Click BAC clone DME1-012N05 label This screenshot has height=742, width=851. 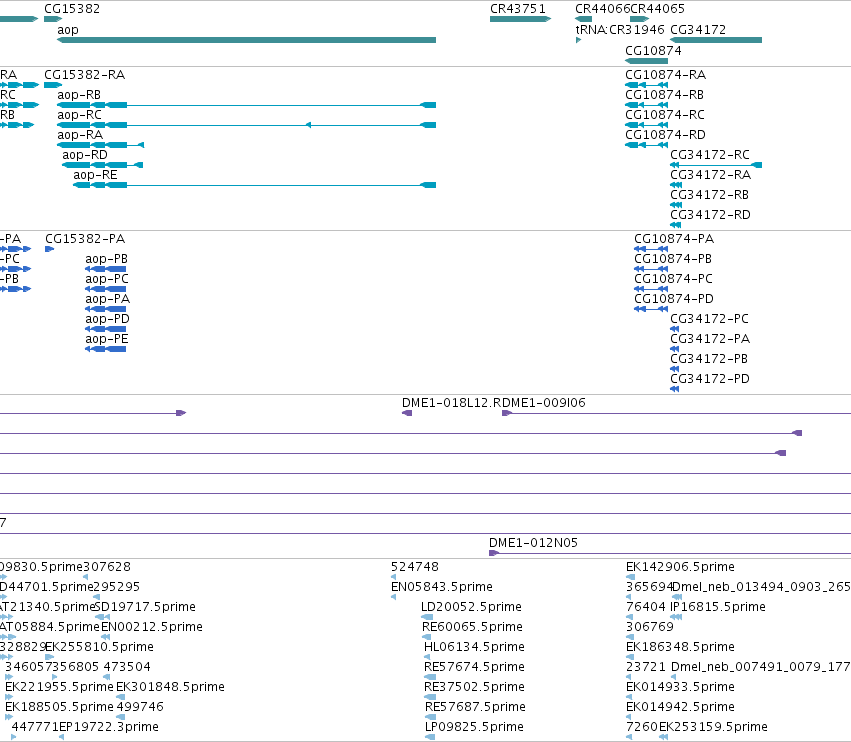tap(534, 543)
